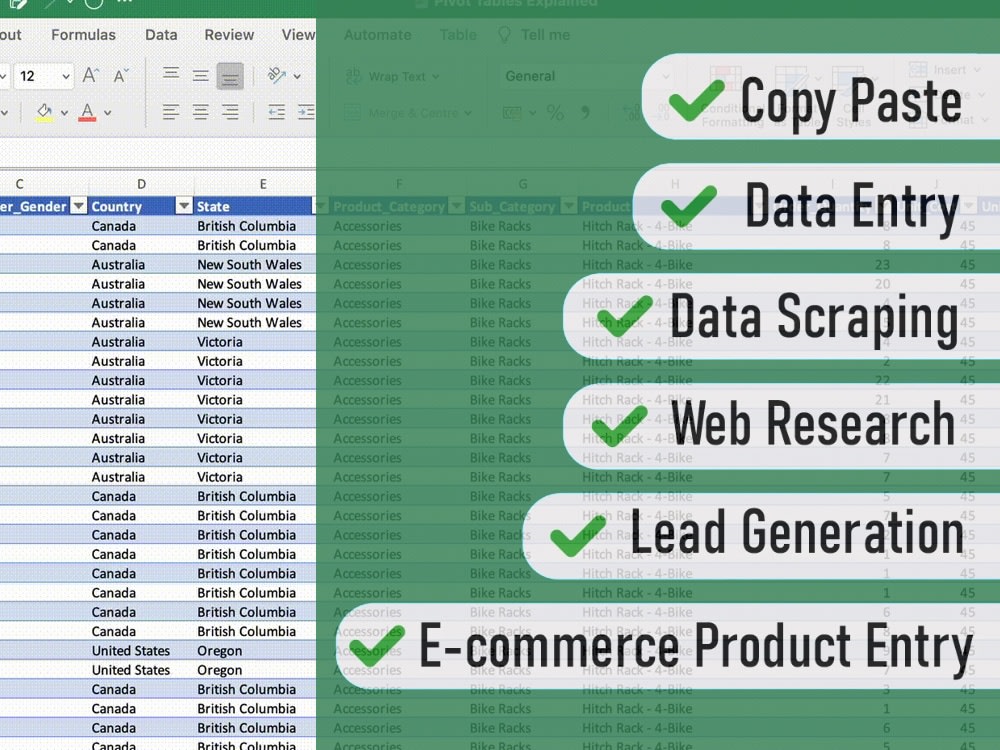Open the Gender column filter dropdown
Screen dimensions: 1000x750
pos(78,206)
